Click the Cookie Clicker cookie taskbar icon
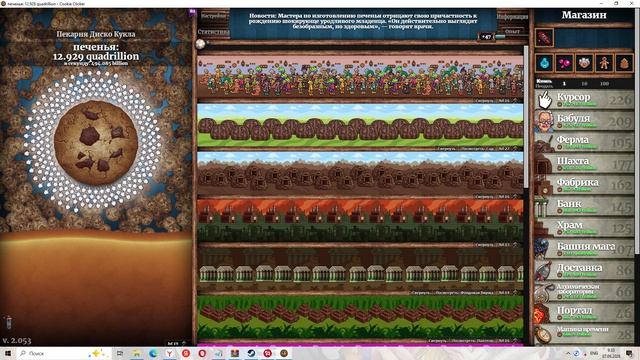Viewport: 640px width, 360px height. pyautogui.click(x=284, y=353)
